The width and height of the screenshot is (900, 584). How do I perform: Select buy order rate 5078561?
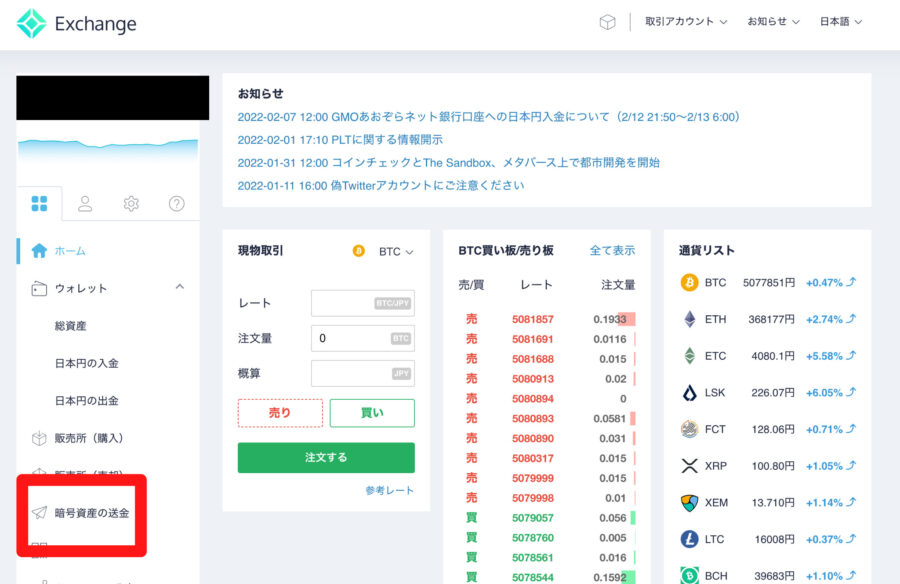click(533, 558)
